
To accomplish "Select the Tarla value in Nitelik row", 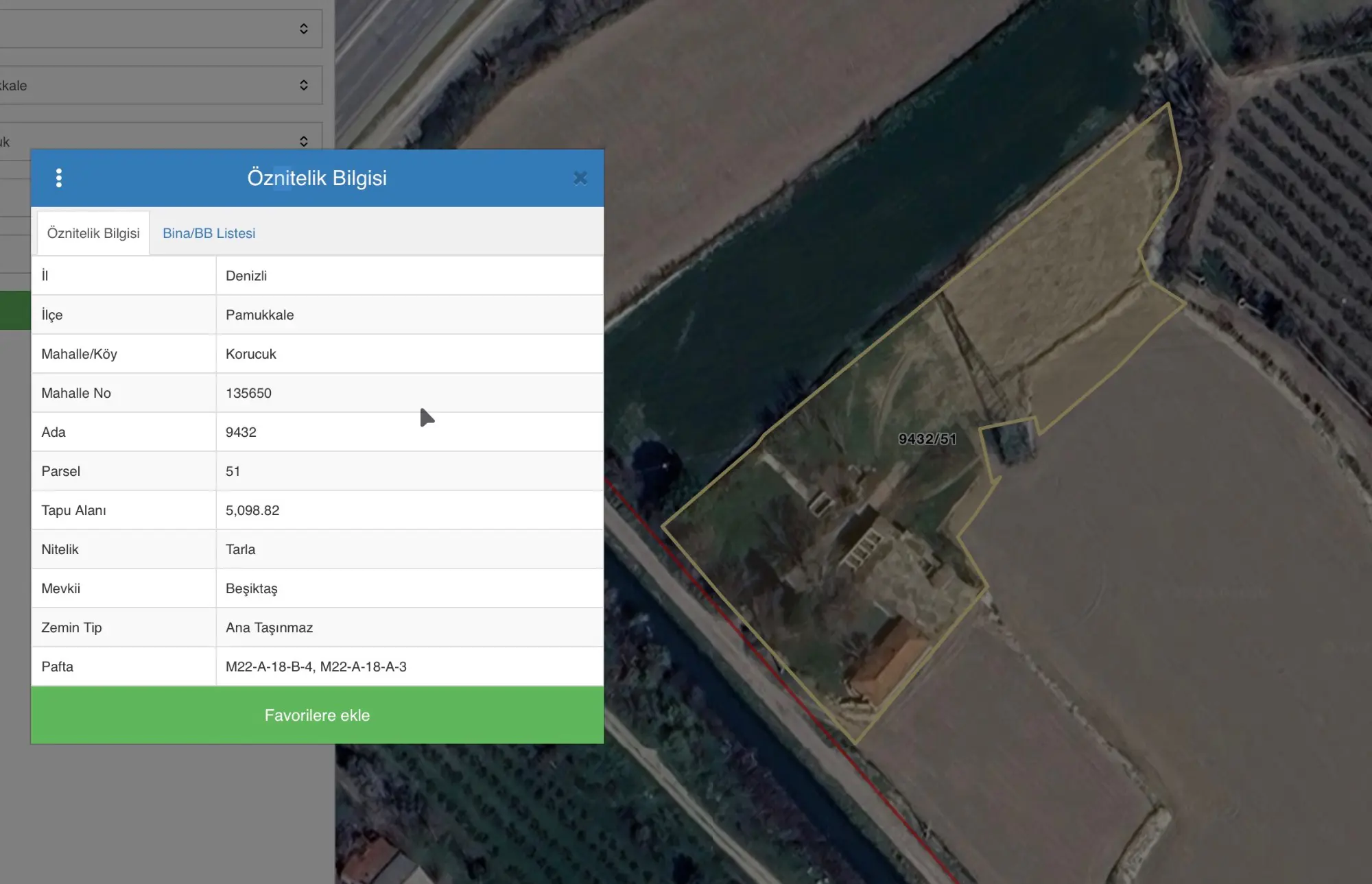I will 240,549.
